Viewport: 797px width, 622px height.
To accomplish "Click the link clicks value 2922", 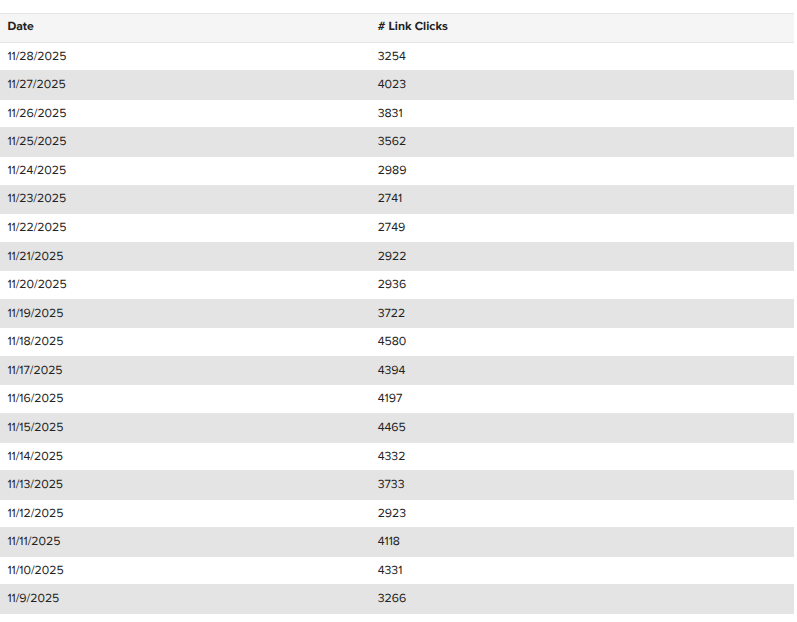I will (392, 256).
